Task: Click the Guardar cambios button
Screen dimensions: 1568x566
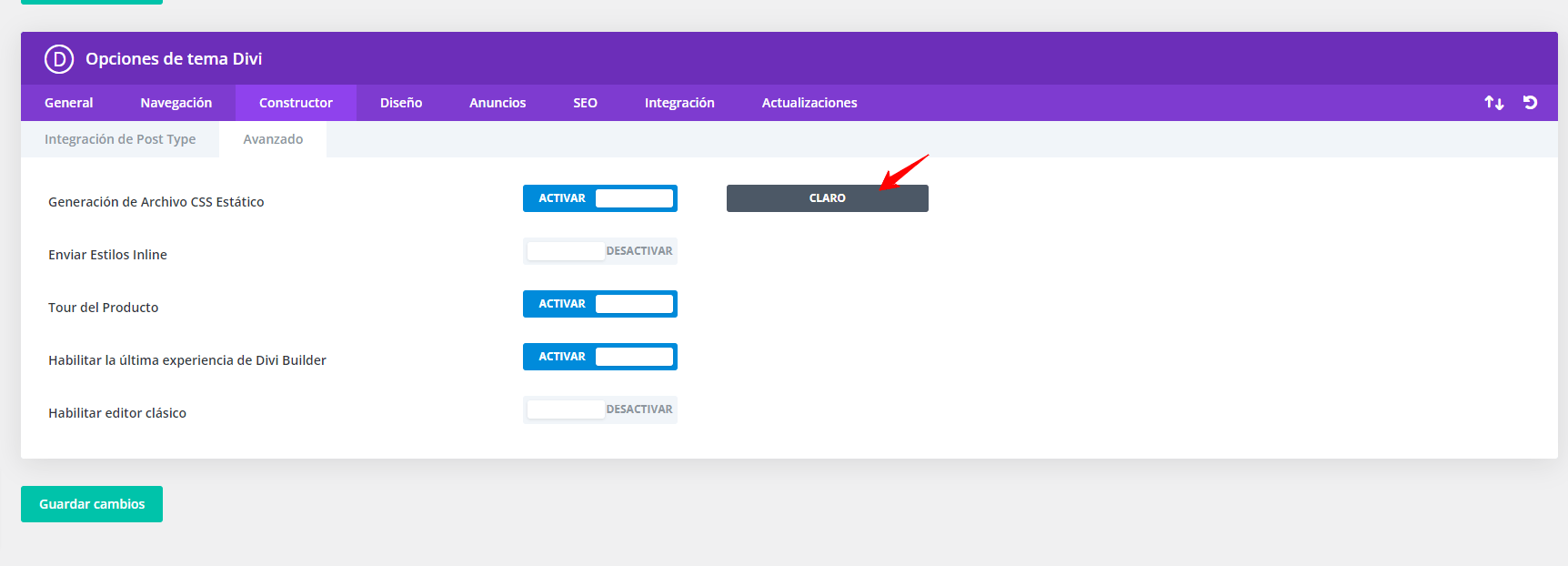Action: [x=92, y=504]
